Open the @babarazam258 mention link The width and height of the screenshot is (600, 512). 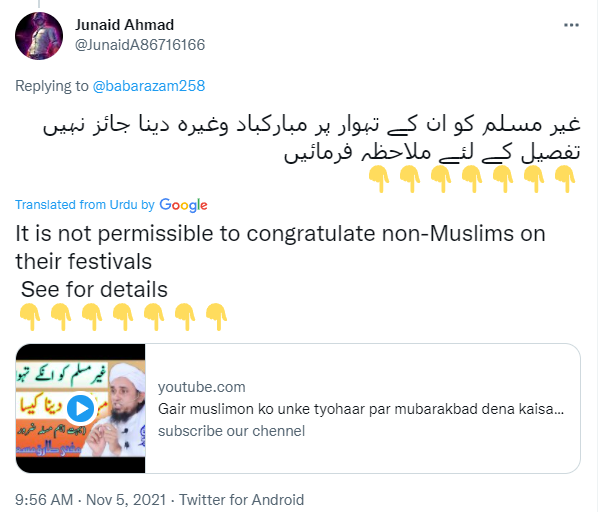coord(149,86)
